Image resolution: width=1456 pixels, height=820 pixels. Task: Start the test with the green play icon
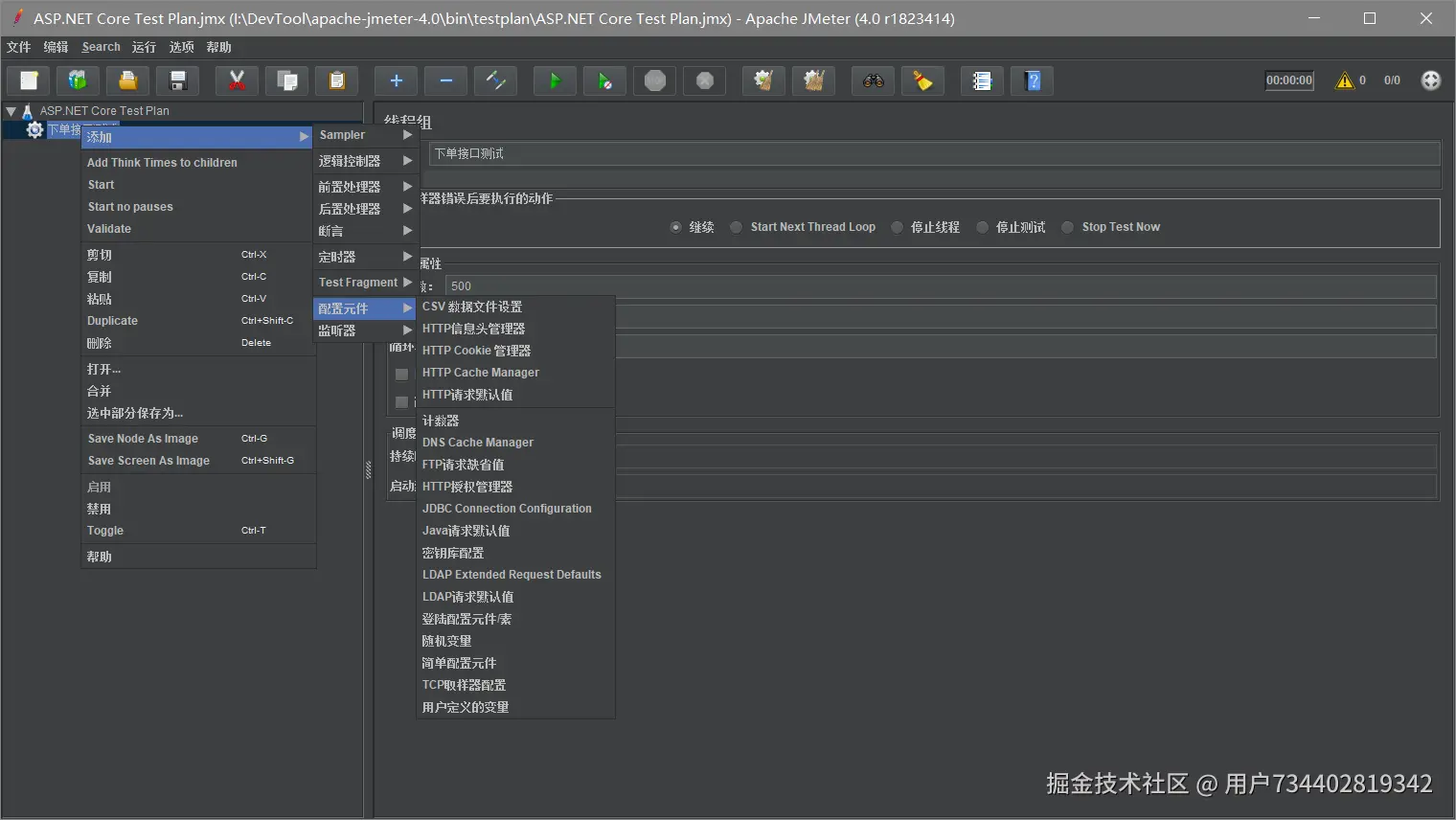[555, 81]
